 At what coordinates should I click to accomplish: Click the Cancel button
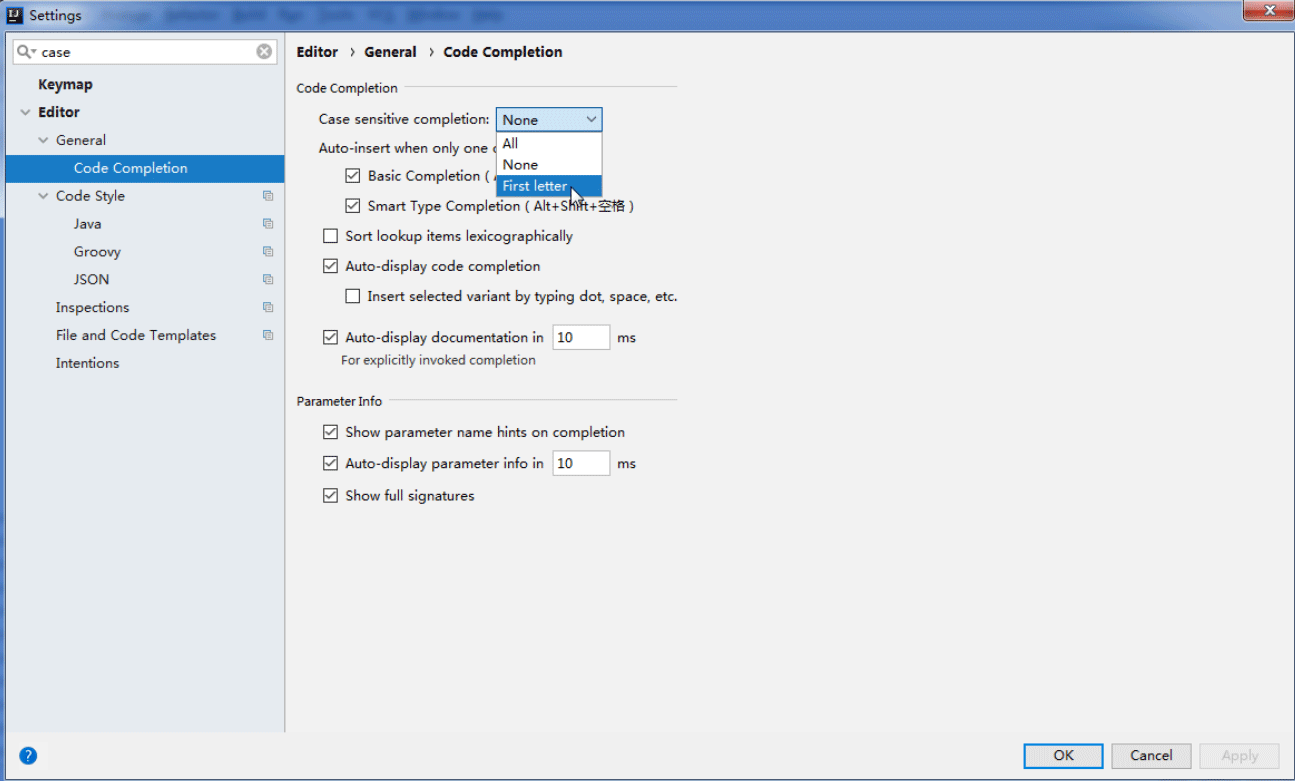click(x=1150, y=756)
